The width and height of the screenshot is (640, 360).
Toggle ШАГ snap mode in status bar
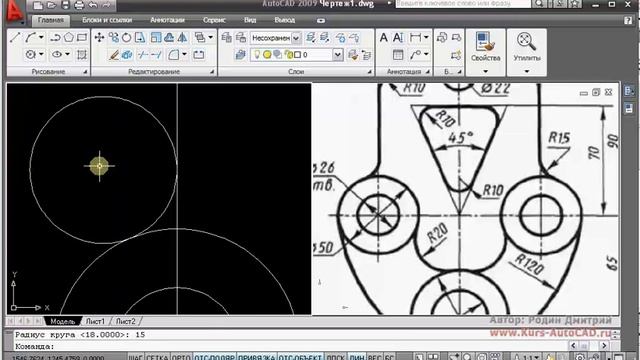[x=136, y=357]
